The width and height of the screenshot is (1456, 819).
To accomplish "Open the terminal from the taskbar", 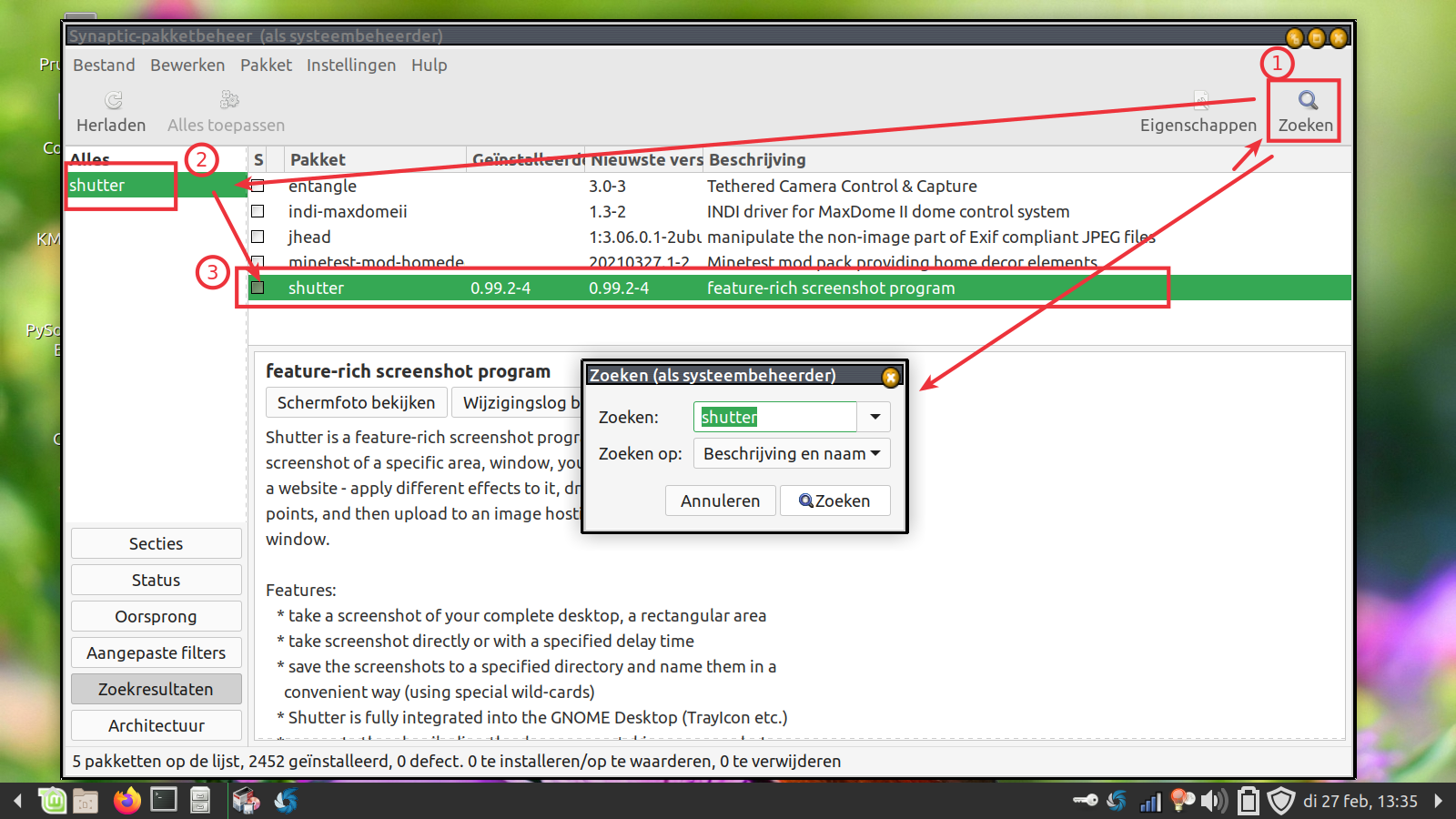I will pos(164,801).
